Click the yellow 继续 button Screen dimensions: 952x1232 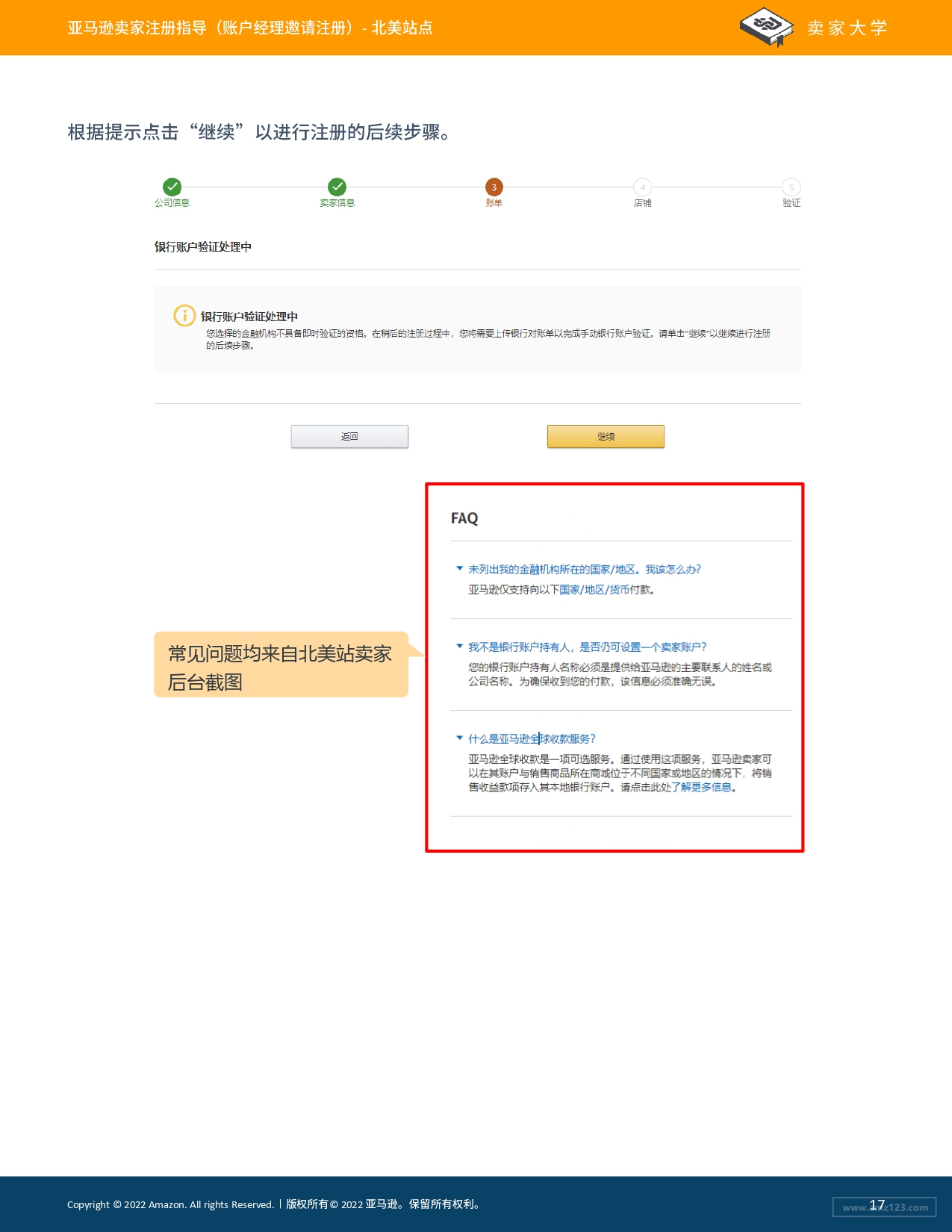tap(606, 437)
